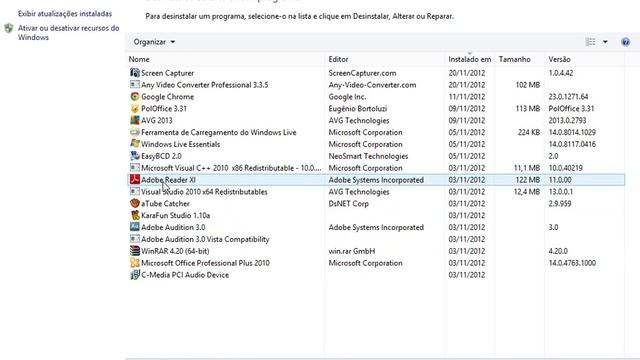Click size 224 KB cell

529,132
